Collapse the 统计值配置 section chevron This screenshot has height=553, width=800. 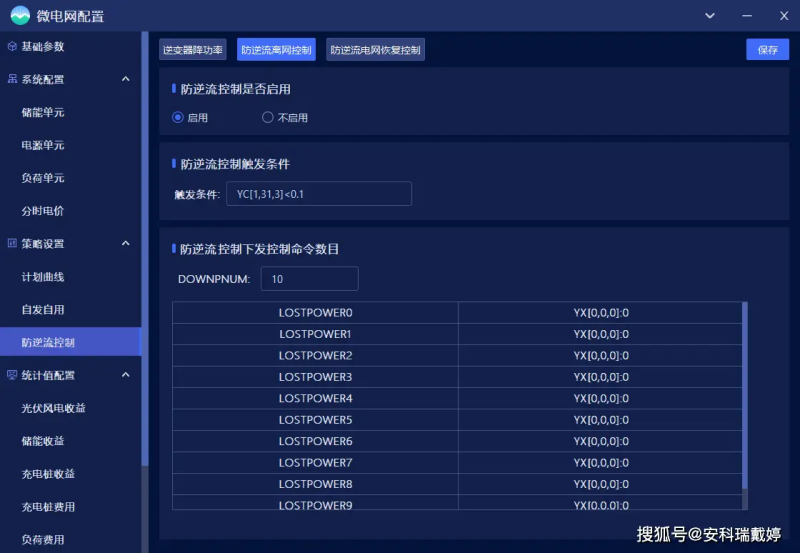click(x=125, y=376)
